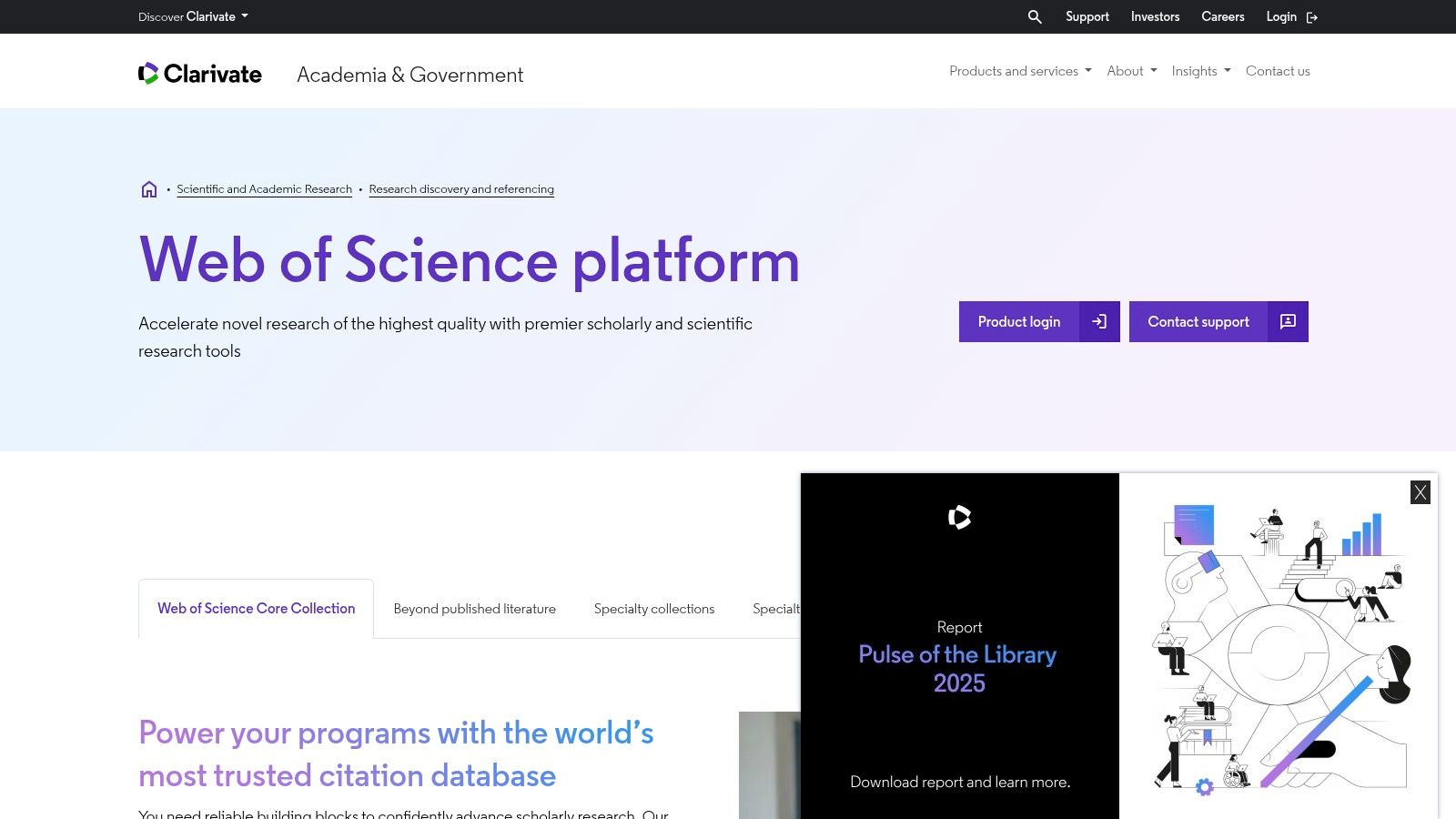Click Download report and learn more
The width and height of the screenshot is (1456, 819).
coord(959,781)
